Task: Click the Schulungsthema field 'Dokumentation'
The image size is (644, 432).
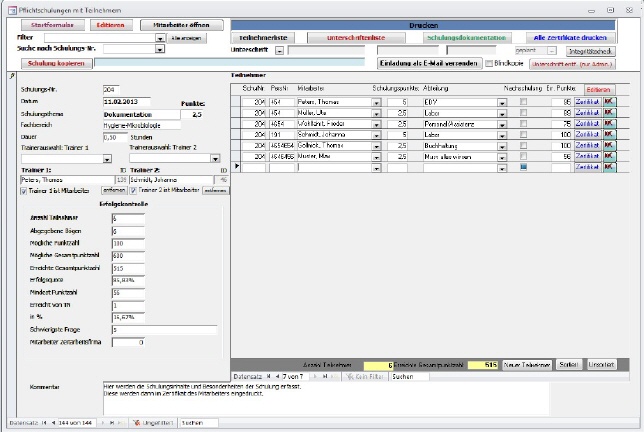Action: coord(141,115)
